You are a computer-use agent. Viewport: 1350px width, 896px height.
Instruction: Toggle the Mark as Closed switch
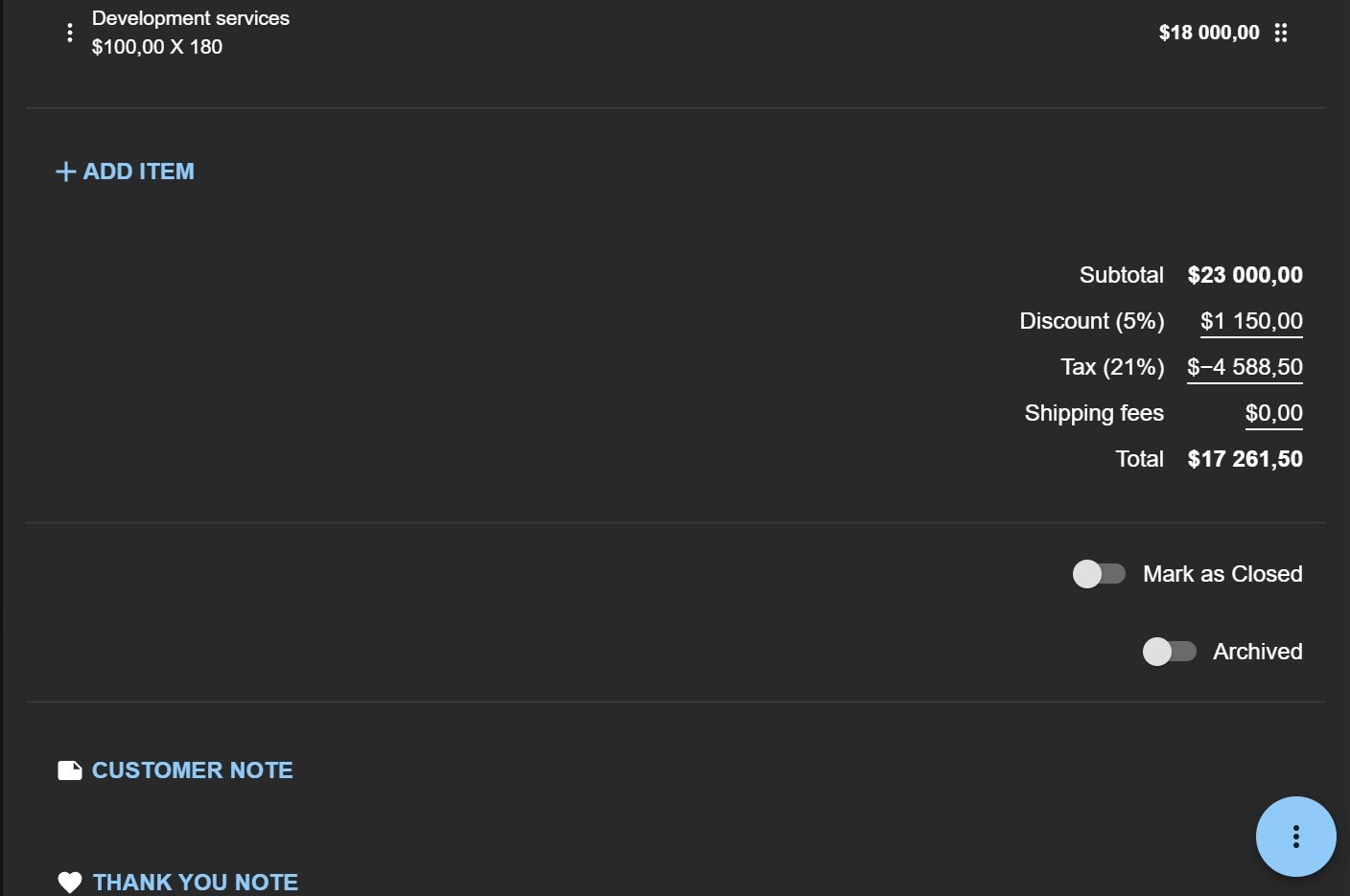point(1099,574)
